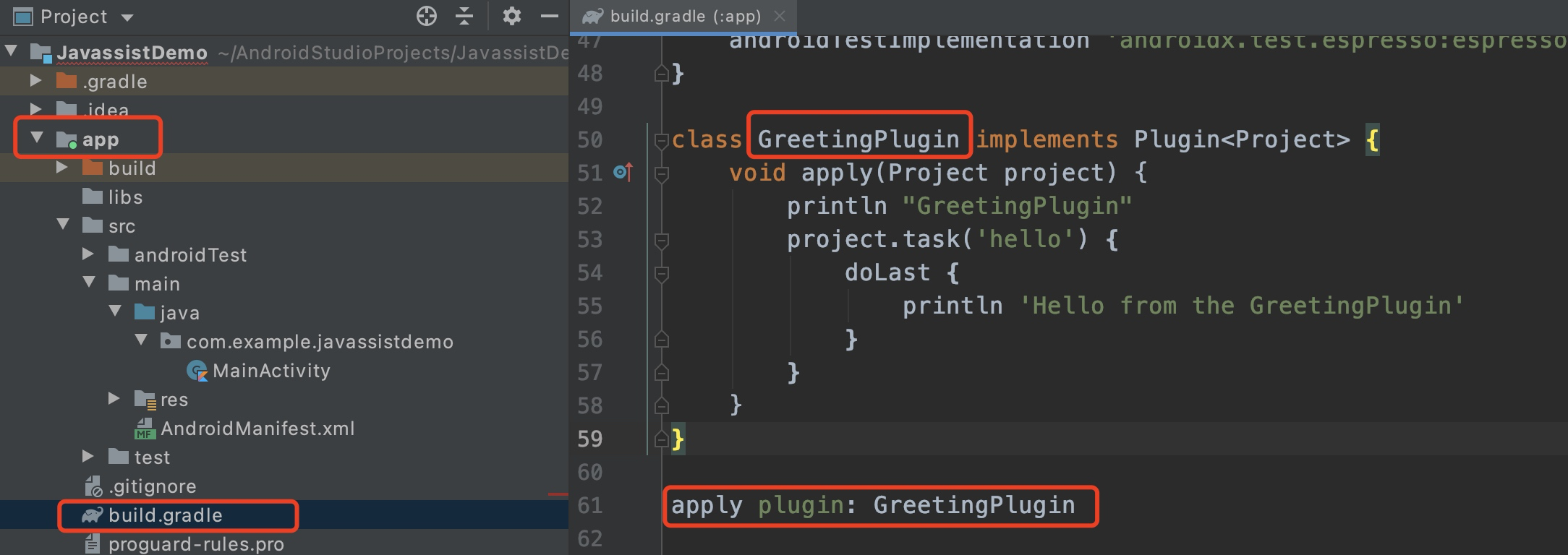Click Plugin<Project> on line 50
The width and height of the screenshot is (1568, 555).
pyautogui.click(x=1242, y=139)
